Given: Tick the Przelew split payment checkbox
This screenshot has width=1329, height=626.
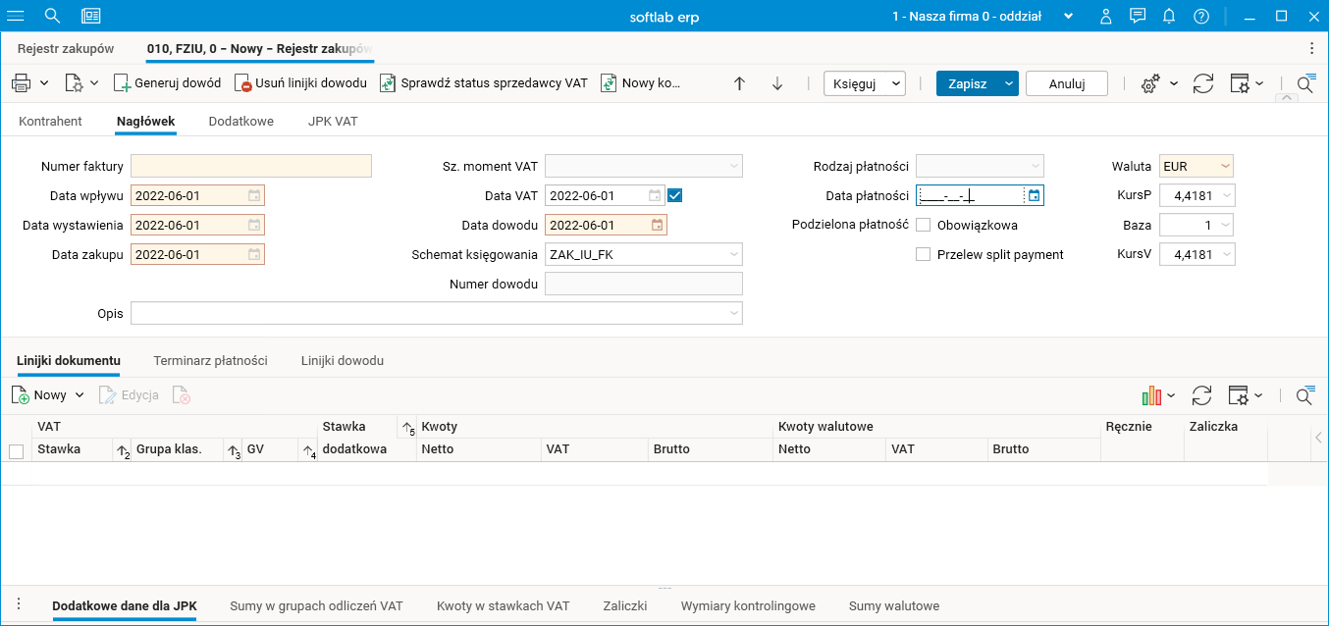Looking at the screenshot, I should (x=924, y=255).
